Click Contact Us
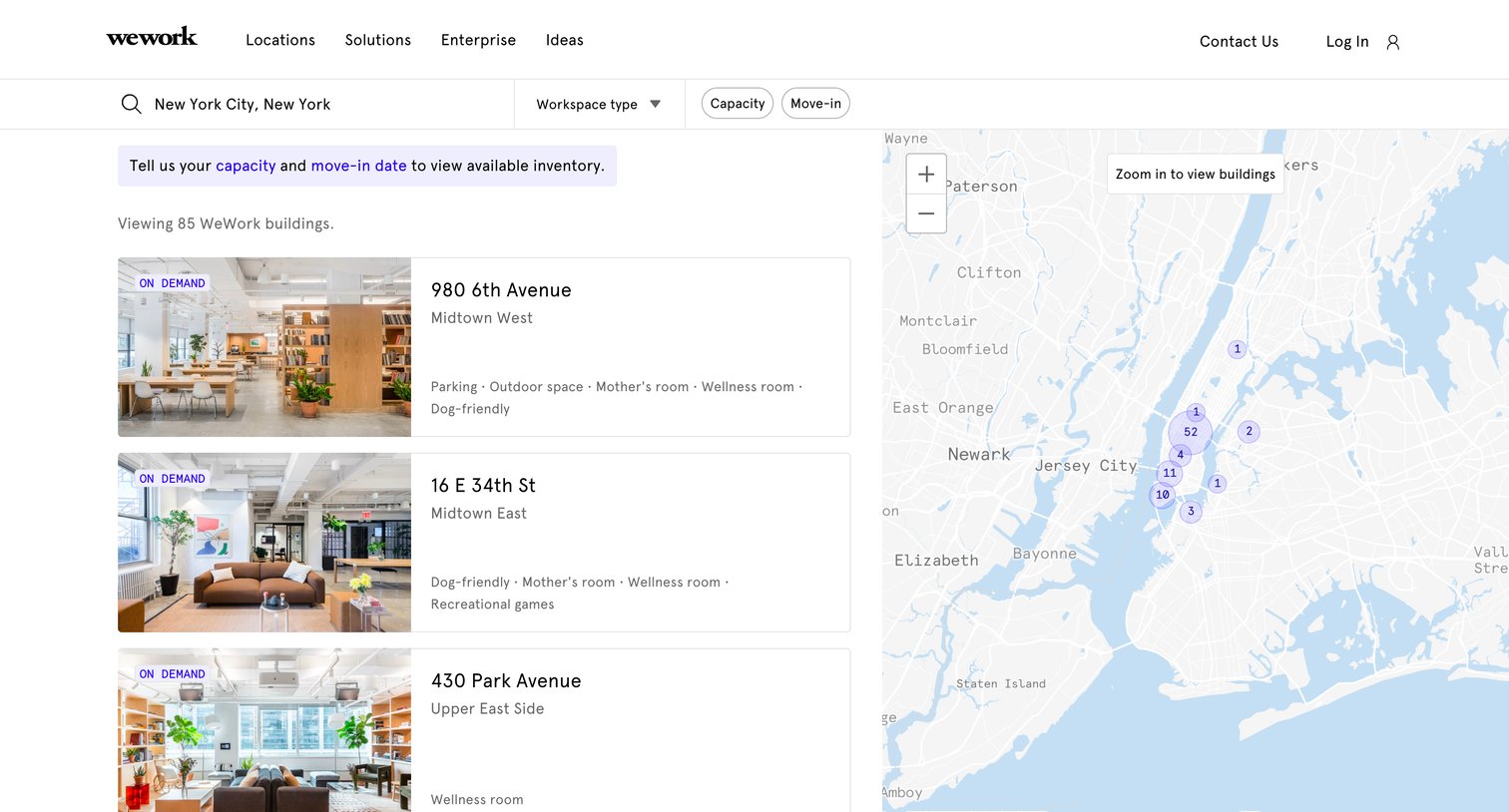The width and height of the screenshot is (1509, 812). click(x=1239, y=42)
